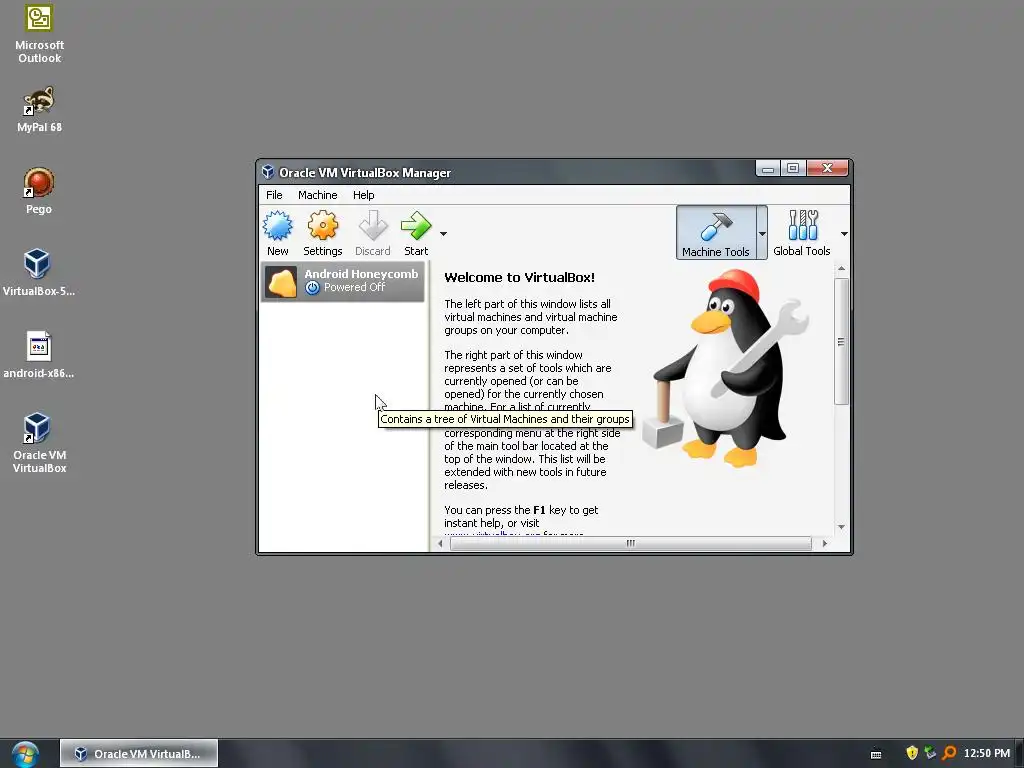This screenshot has height=768, width=1024.
Task: Select Microsoft Outlook desktop icon
Action: (39, 34)
